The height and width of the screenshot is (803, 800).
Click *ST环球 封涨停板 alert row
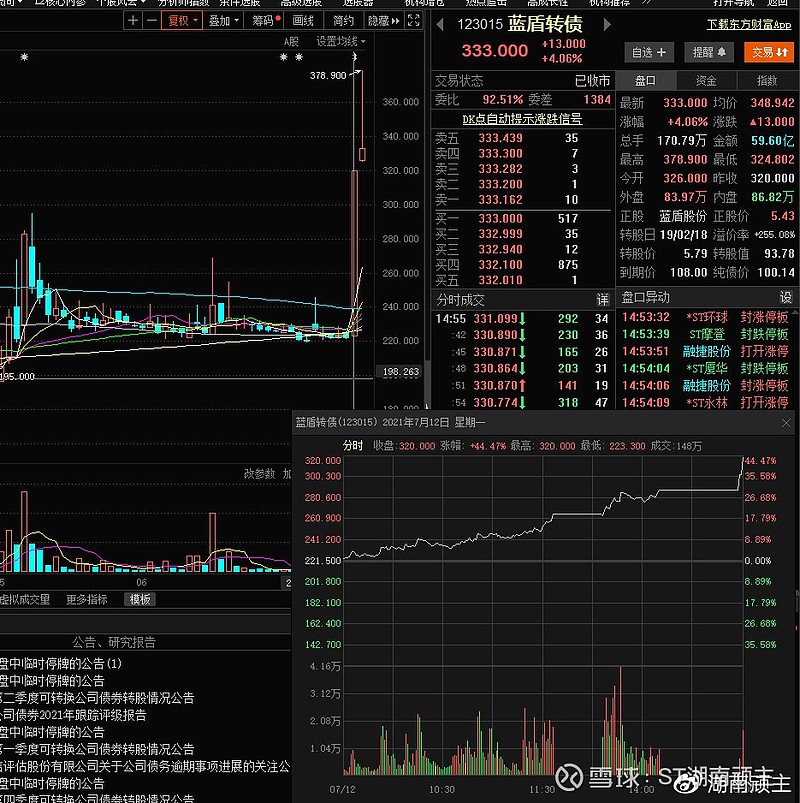(705, 317)
